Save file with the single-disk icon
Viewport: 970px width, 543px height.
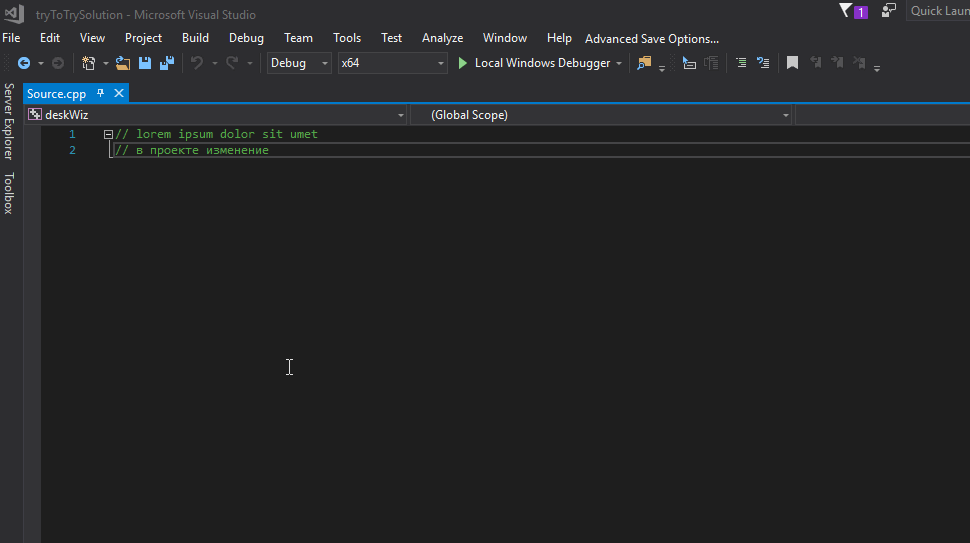point(145,63)
